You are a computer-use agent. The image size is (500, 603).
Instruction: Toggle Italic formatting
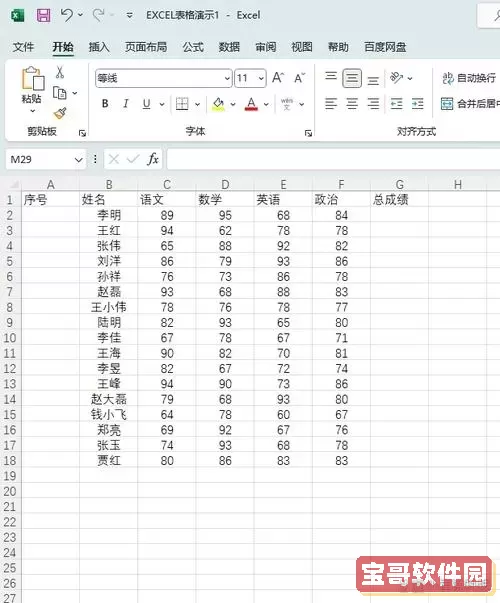pos(125,104)
